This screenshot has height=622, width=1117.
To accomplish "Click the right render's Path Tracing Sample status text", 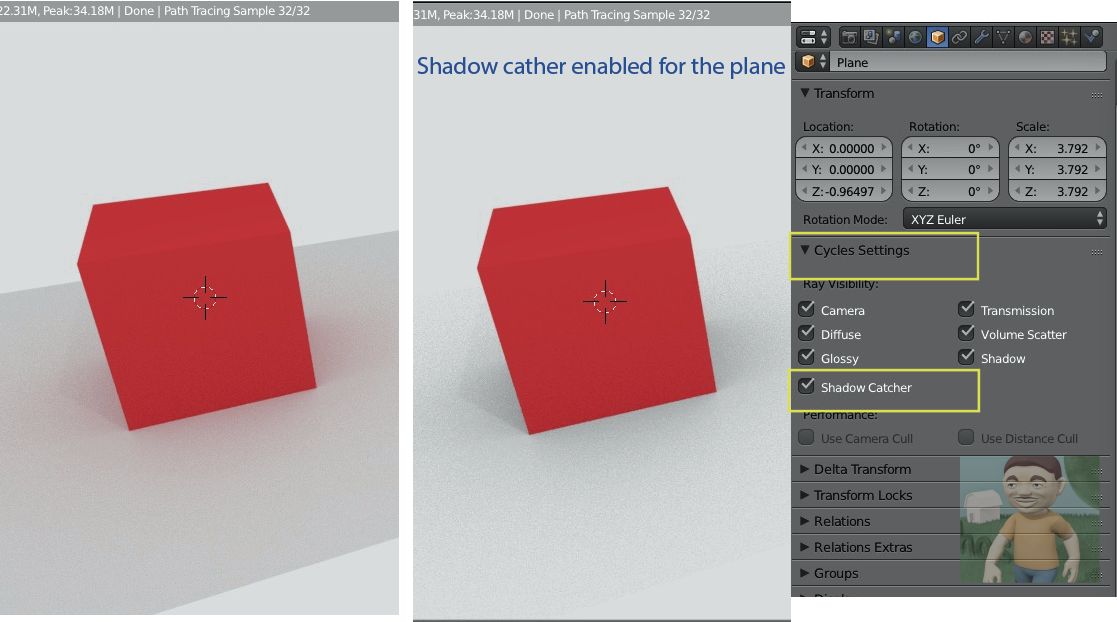I will 637,14.
